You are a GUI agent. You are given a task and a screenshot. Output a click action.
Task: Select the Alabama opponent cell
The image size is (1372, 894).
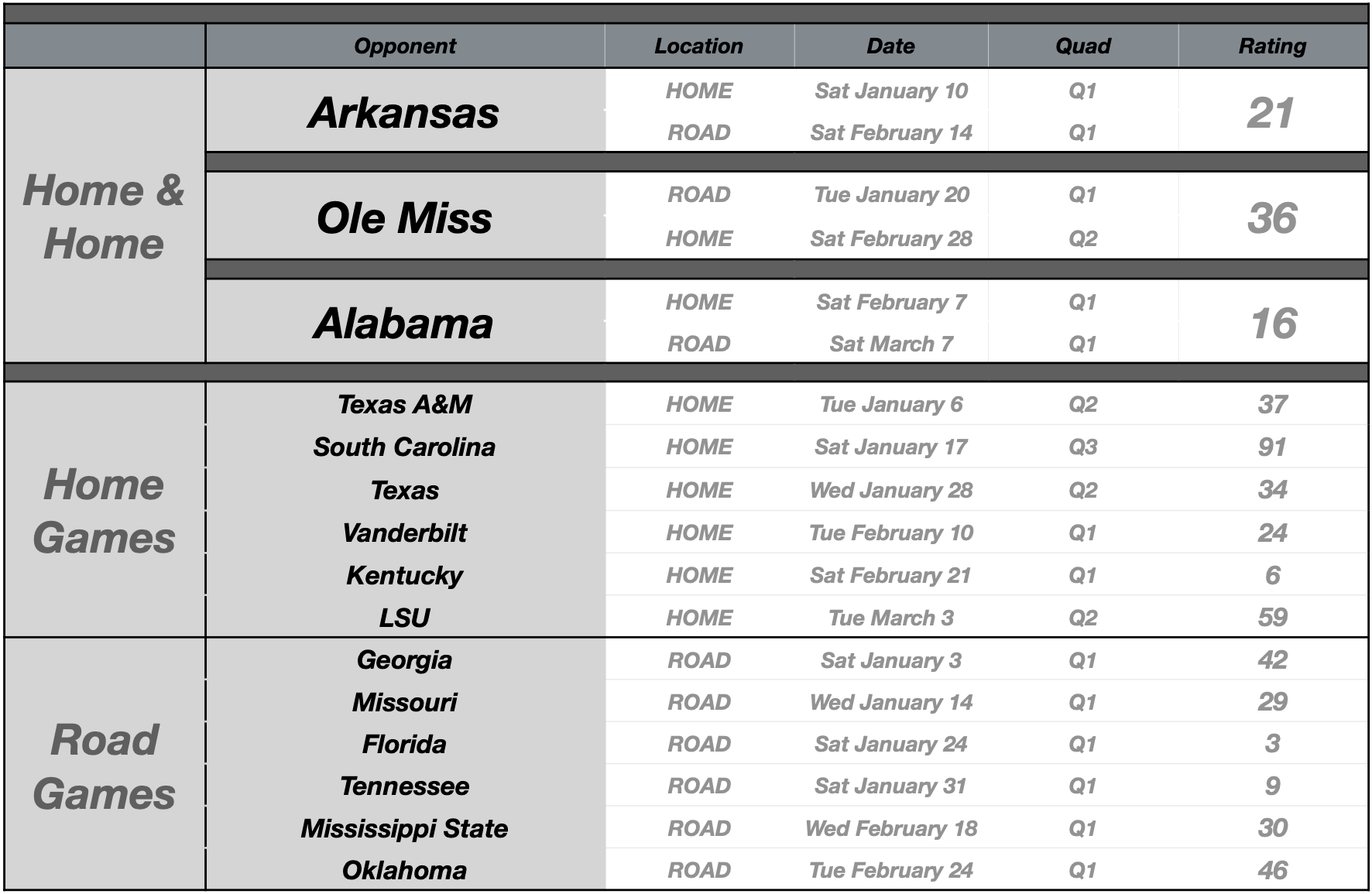click(404, 323)
